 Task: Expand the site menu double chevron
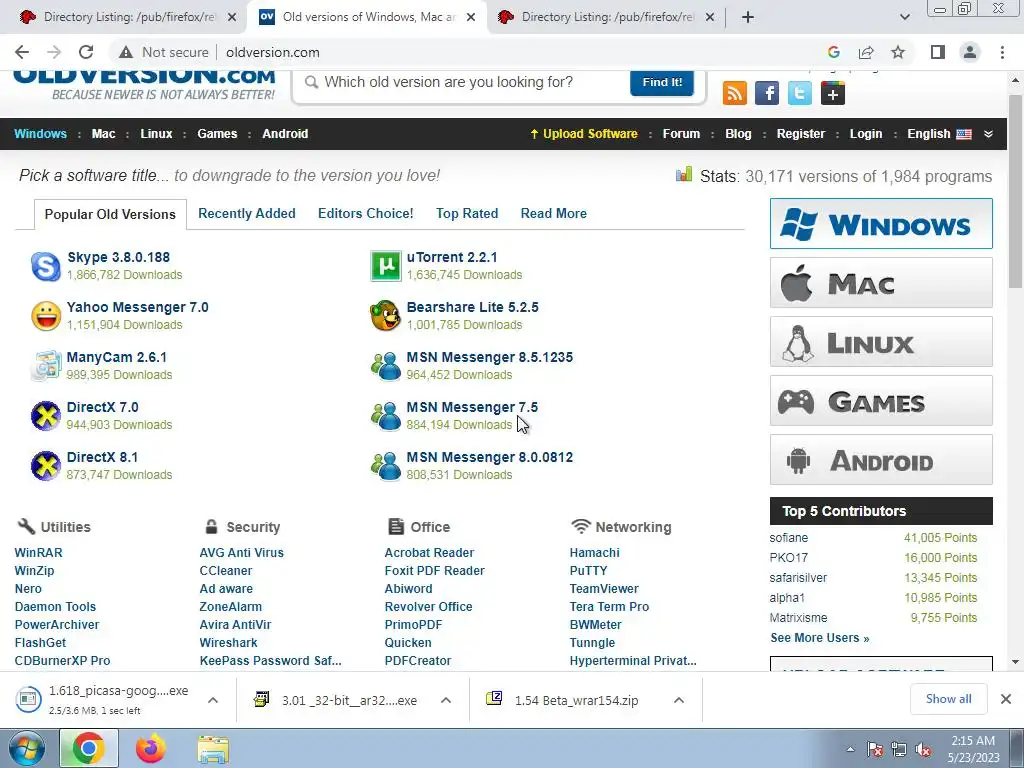(x=989, y=134)
